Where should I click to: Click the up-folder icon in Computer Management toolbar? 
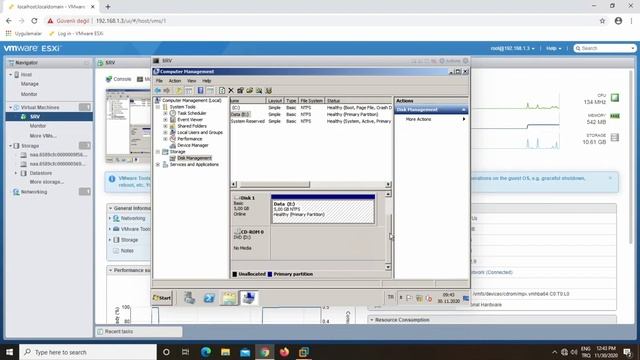179,91
